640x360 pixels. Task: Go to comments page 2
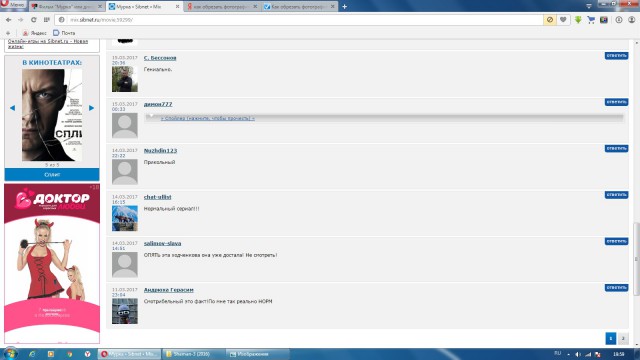click(x=623, y=338)
